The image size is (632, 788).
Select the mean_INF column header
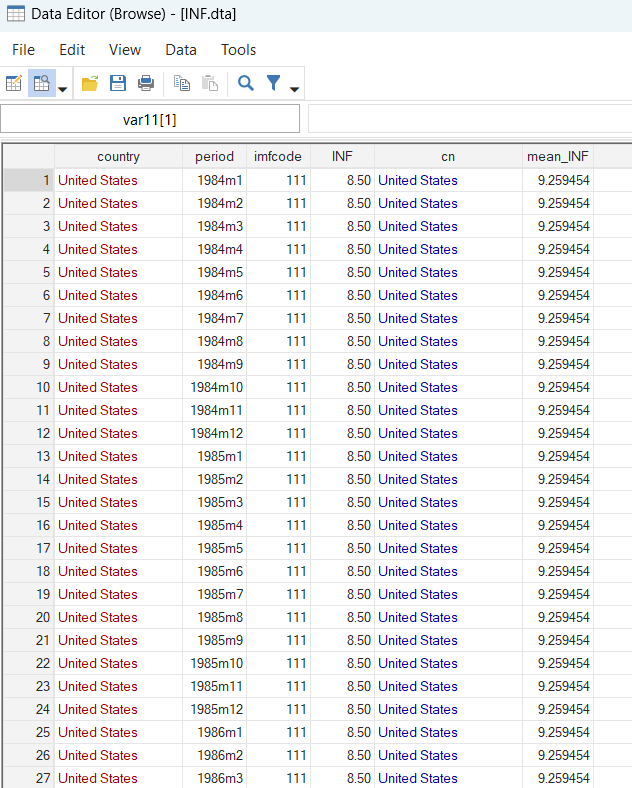[558, 157]
